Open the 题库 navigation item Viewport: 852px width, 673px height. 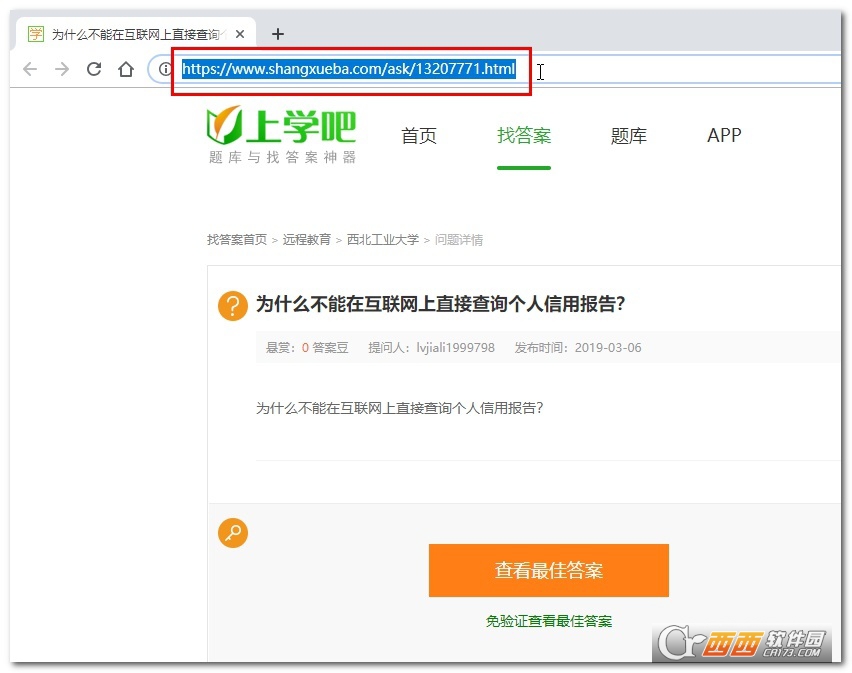[629, 135]
